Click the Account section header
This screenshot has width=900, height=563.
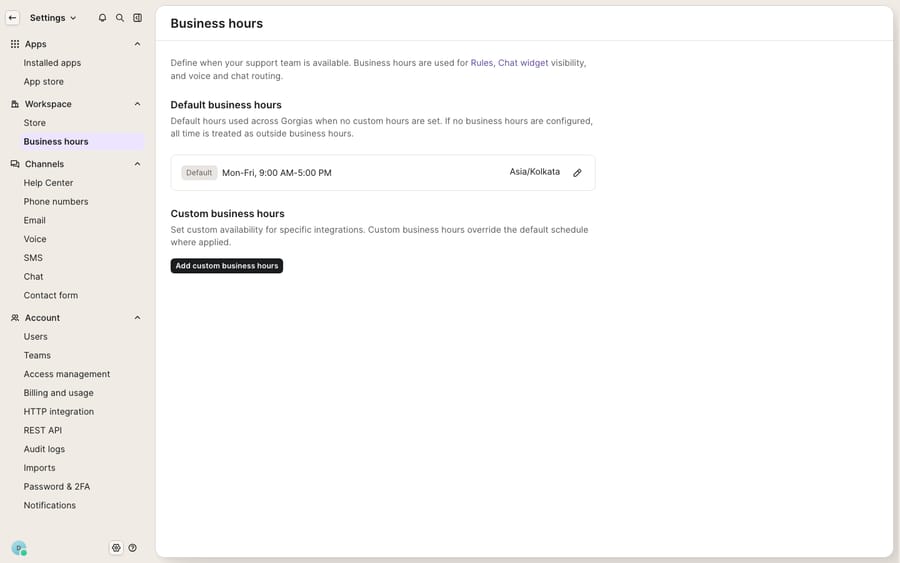tap(42, 318)
